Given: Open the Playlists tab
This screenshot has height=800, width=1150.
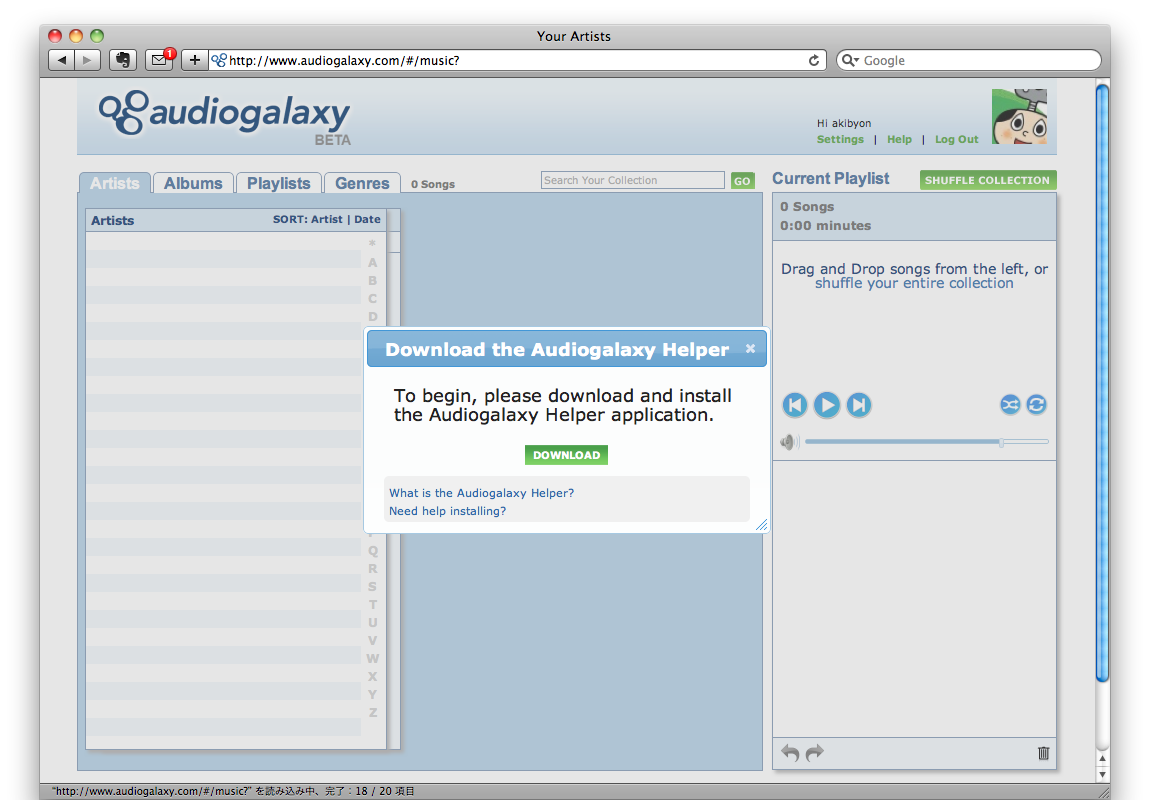Looking at the screenshot, I should point(279,183).
